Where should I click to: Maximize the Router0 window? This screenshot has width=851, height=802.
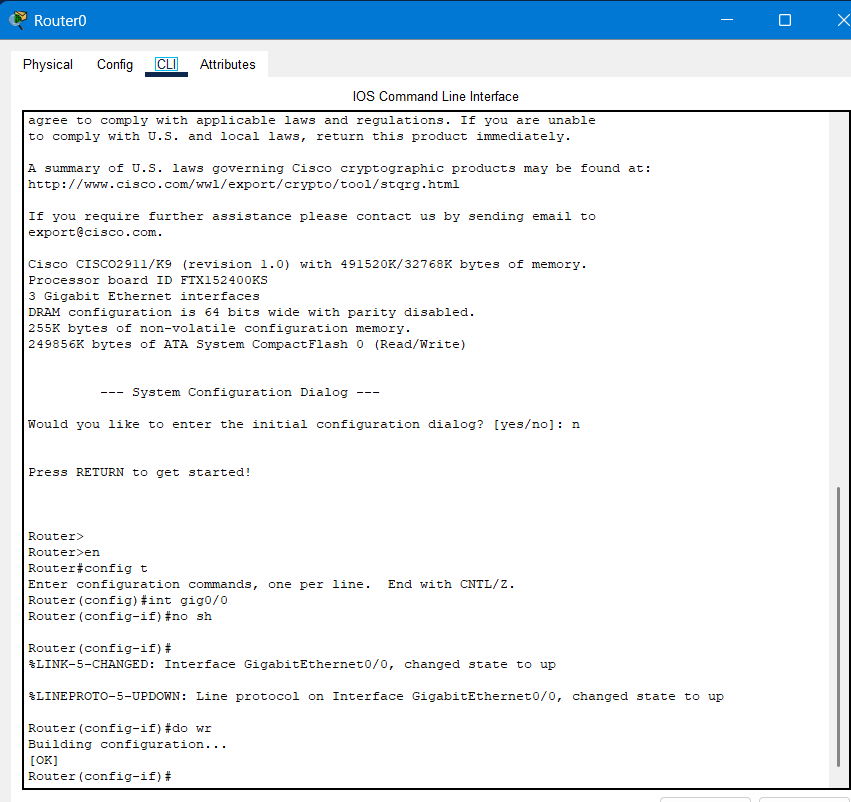coord(784,20)
